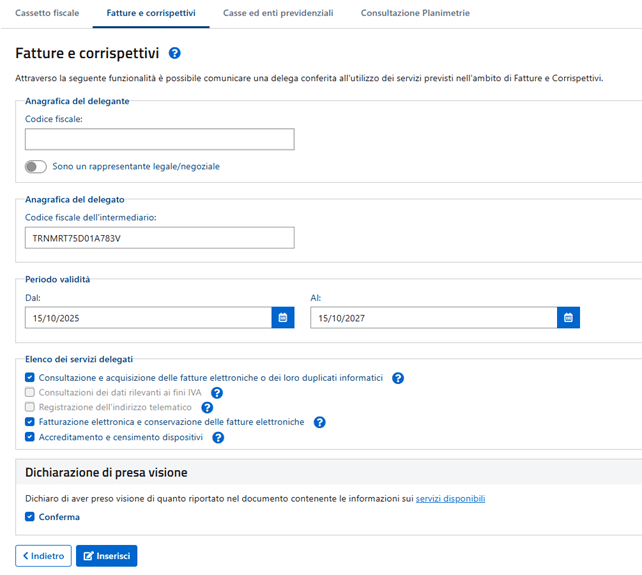The width and height of the screenshot is (642, 575).
Task: Show help for Consultazioni dati rilevanti IVA
Action: pyautogui.click(x=216, y=393)
